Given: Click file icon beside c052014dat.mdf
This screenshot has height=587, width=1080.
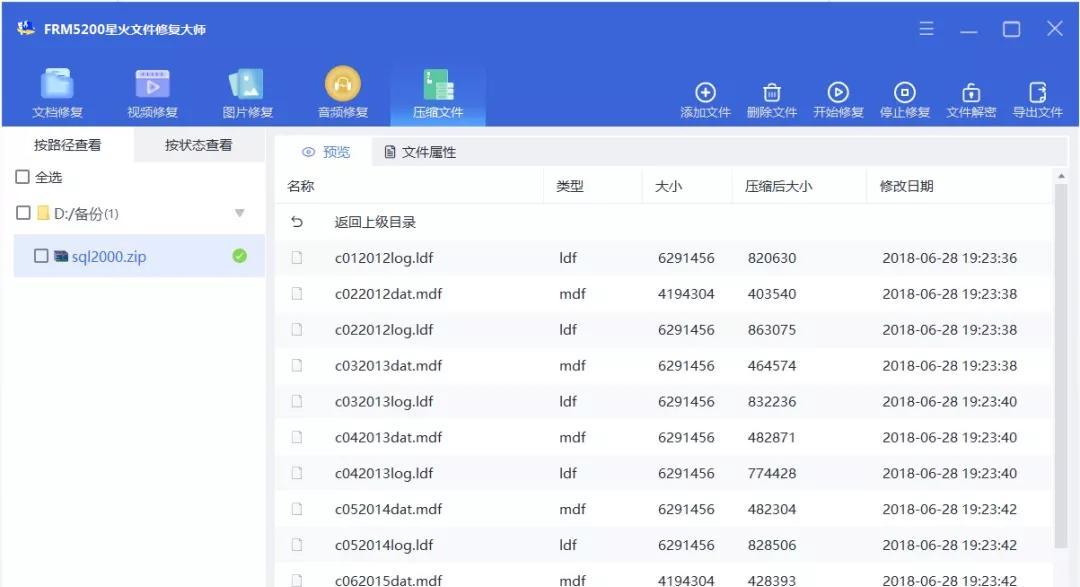Looking at the screenshot, I should tap(297, 508).
